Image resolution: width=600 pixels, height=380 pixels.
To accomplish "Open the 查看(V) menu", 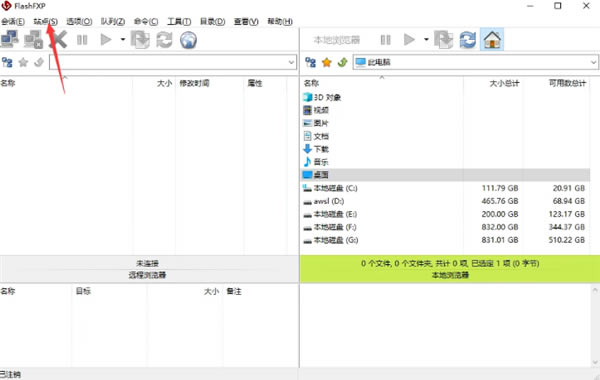I will 246,21.
